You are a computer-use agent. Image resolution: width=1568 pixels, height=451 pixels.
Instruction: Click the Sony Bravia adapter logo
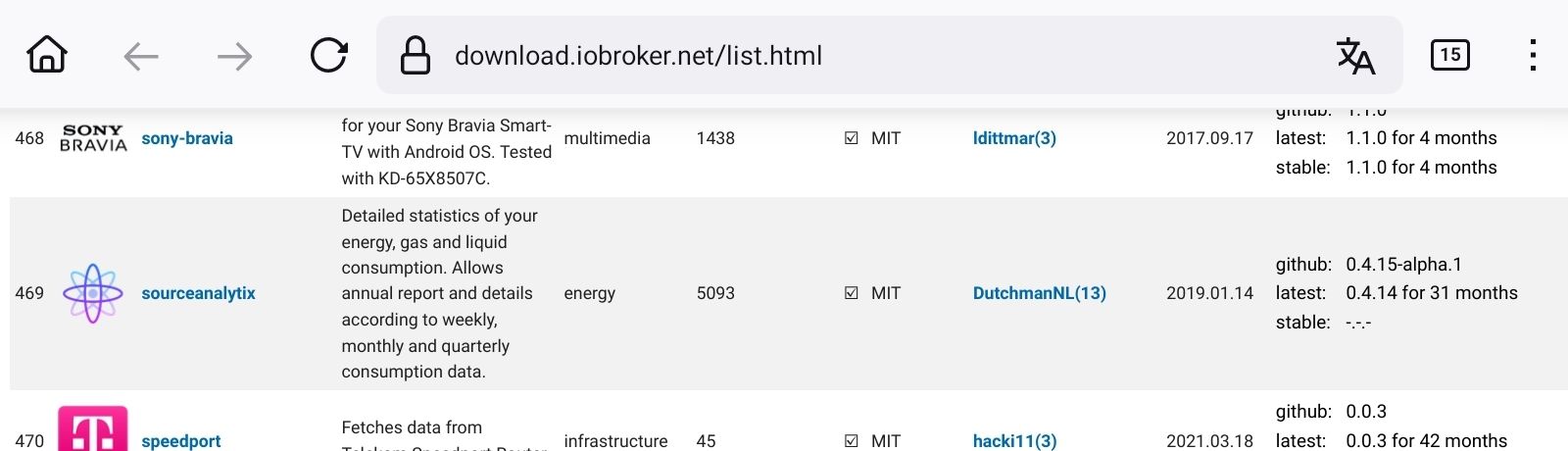pos(93,138)
